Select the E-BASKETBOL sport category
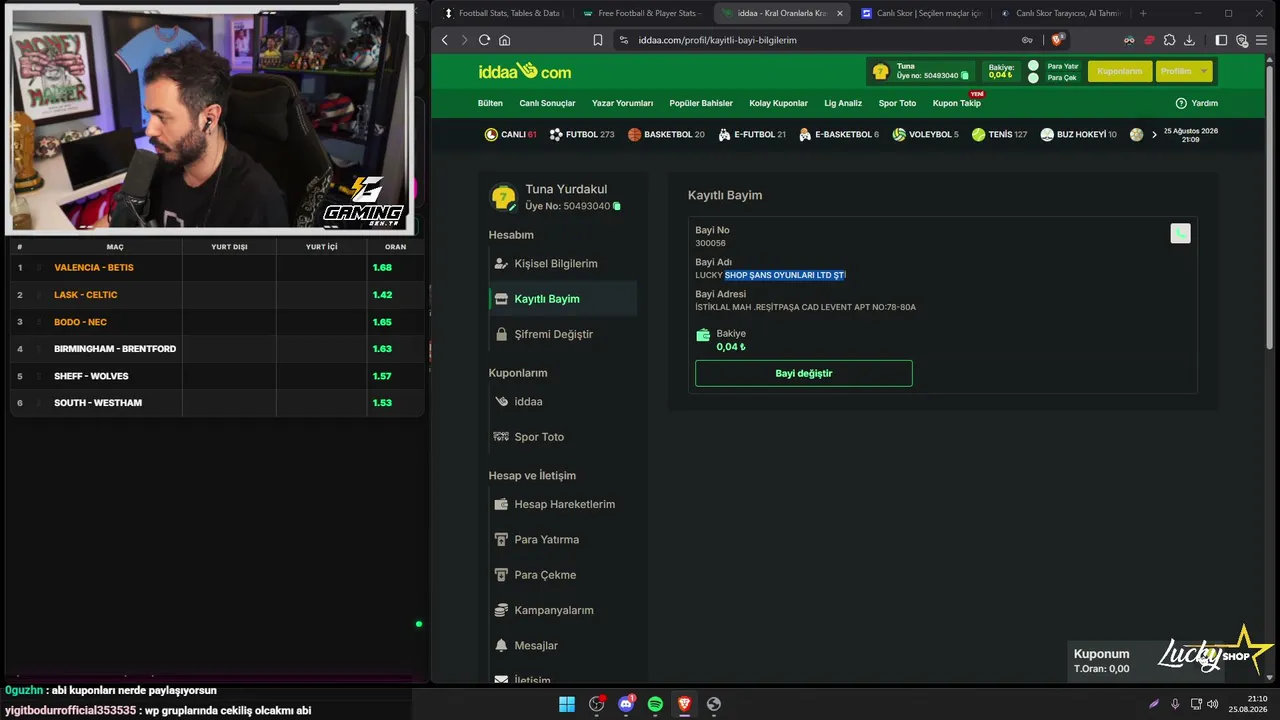 (x=839, y=134)
